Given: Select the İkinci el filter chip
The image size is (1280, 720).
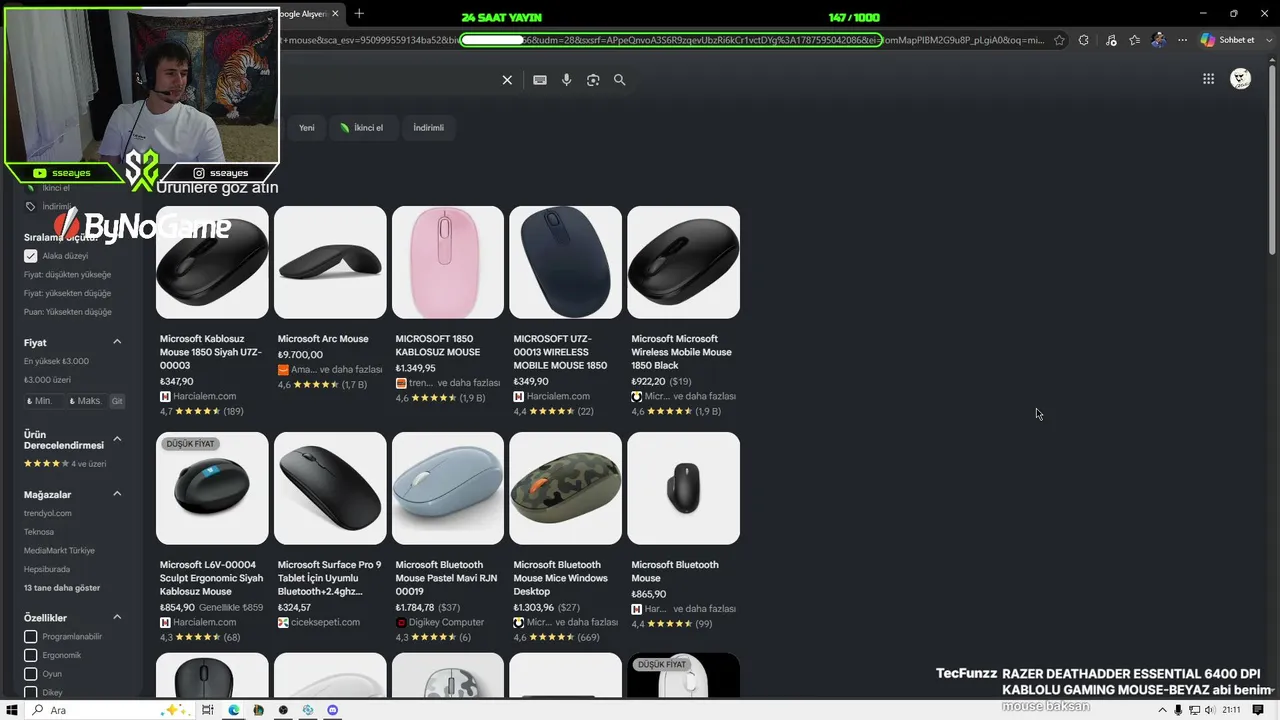Looking at the screenshot, I should [362, 128].
